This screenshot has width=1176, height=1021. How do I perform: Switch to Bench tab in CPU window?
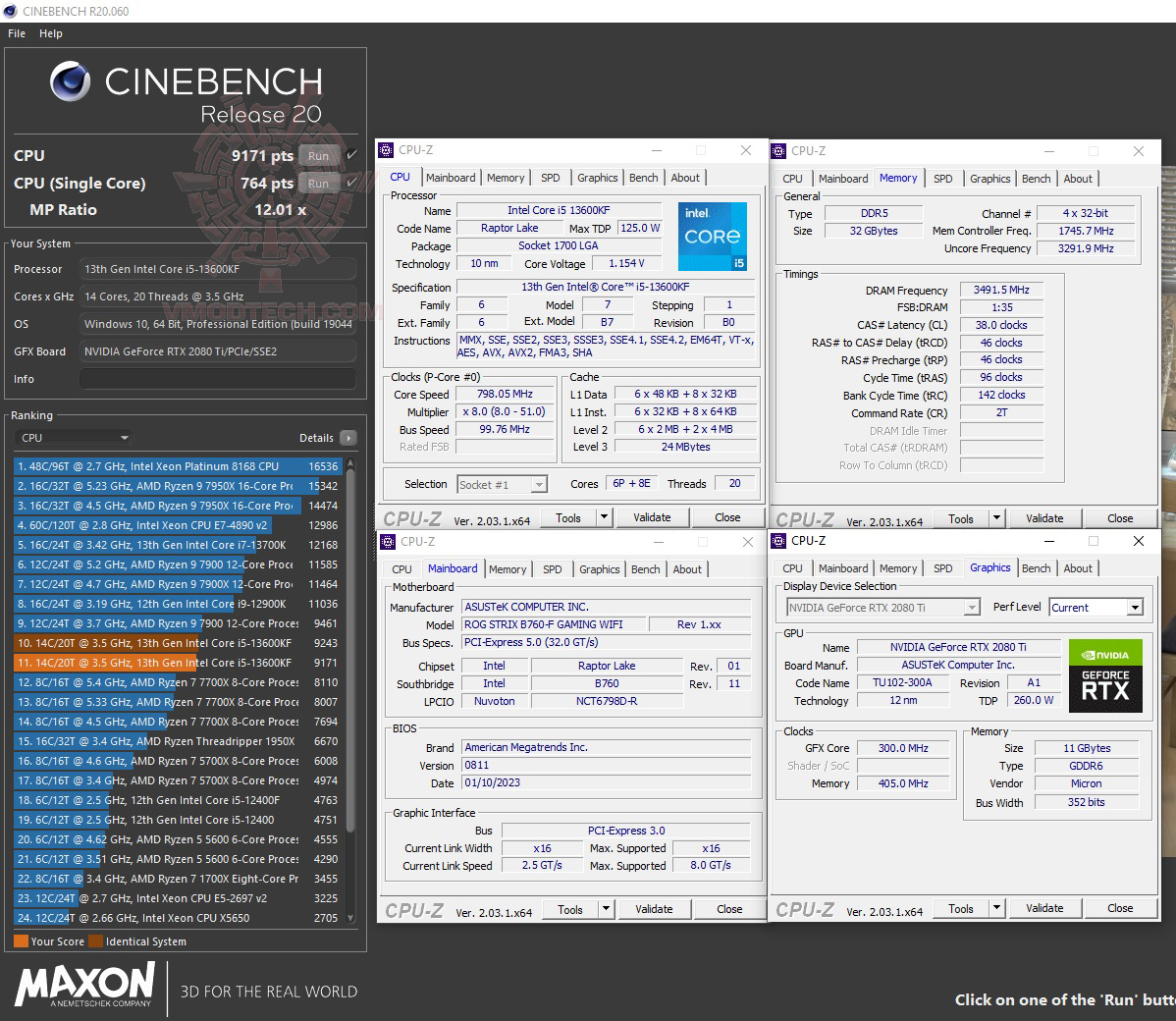pos(644,178)
